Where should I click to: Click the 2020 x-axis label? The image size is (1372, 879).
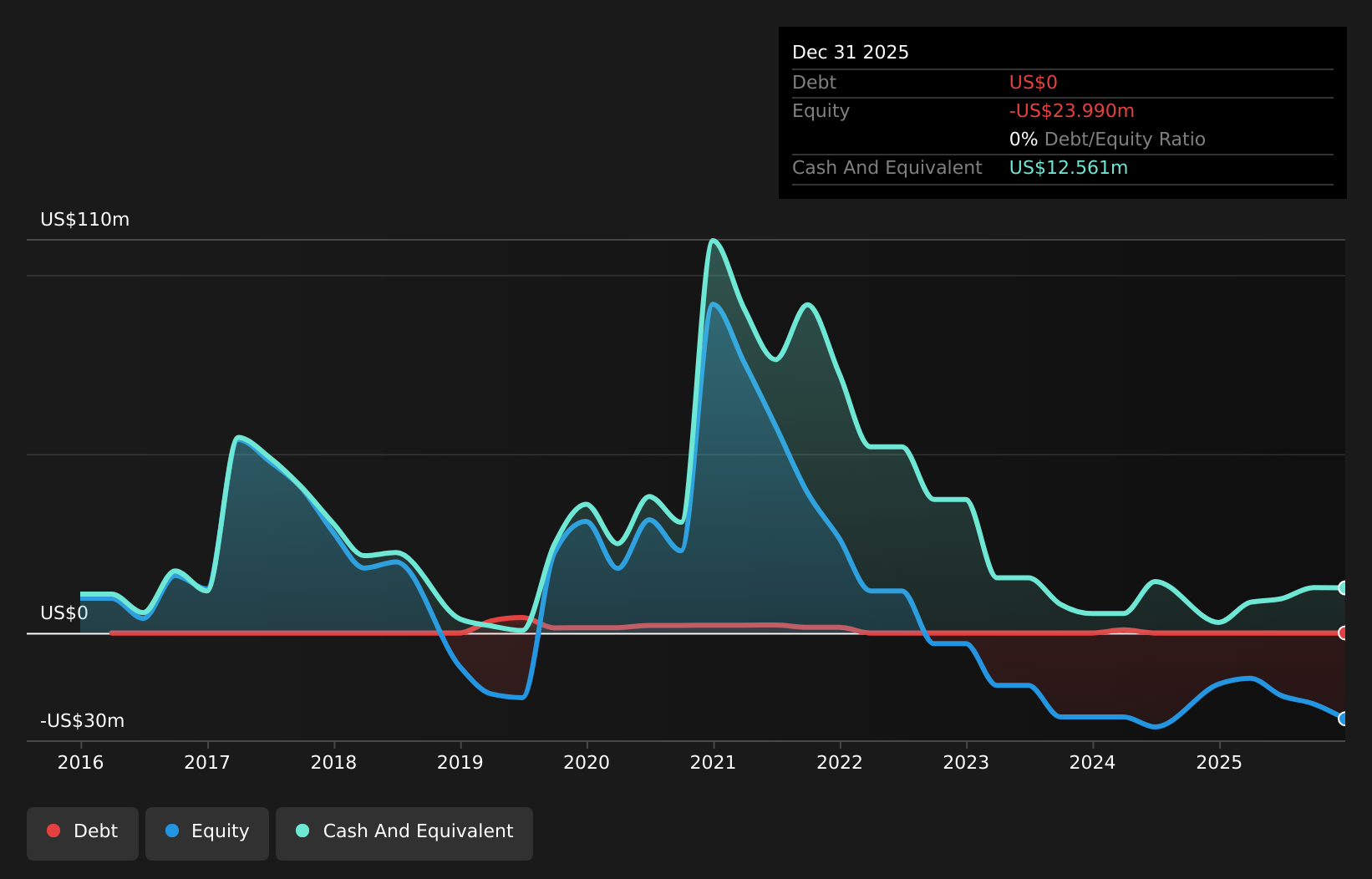click(x=587, y=762)
